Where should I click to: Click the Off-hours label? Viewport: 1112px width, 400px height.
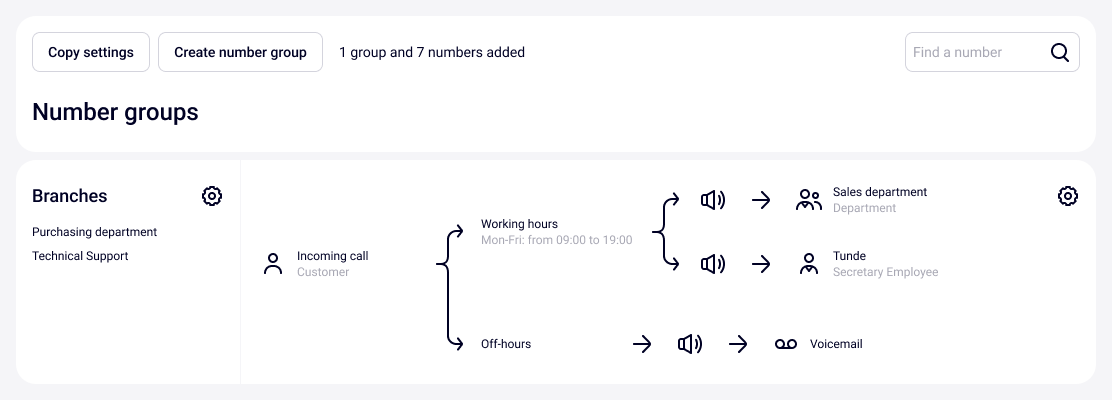(x=505, y=344)
